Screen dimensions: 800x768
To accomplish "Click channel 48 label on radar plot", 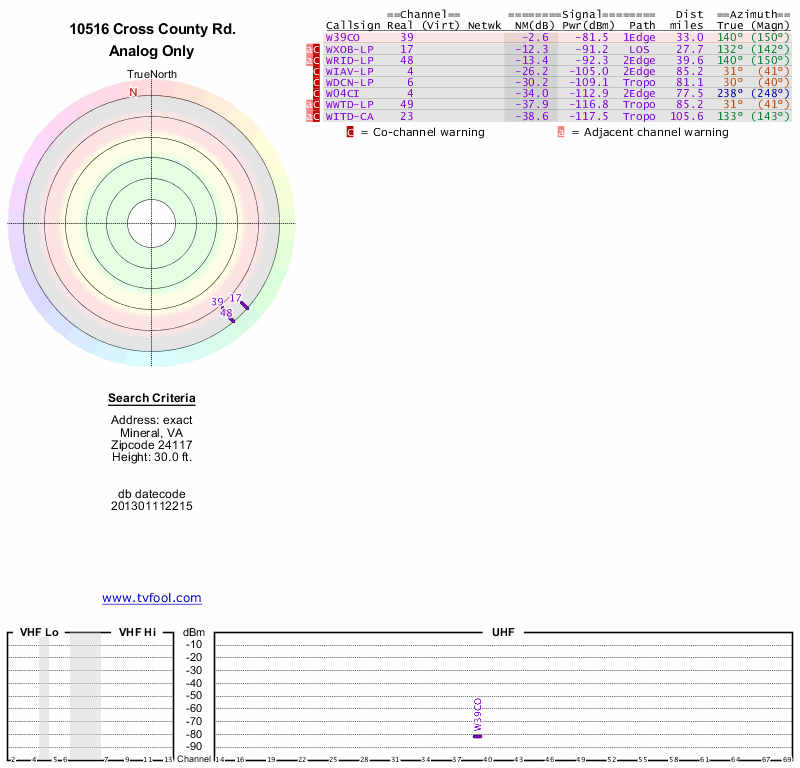I will tap(226, 313).
